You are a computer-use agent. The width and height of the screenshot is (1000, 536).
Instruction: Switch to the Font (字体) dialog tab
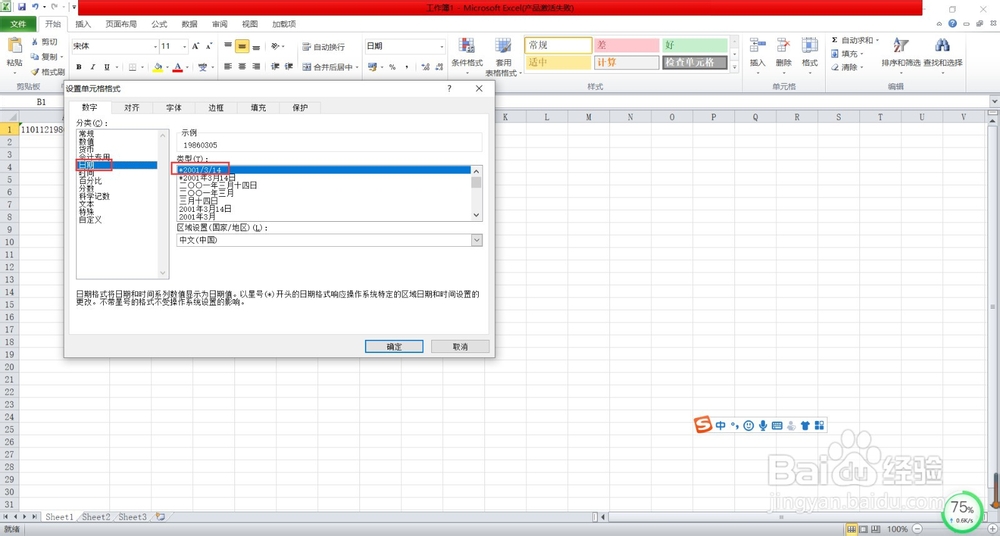coord(173,108)
